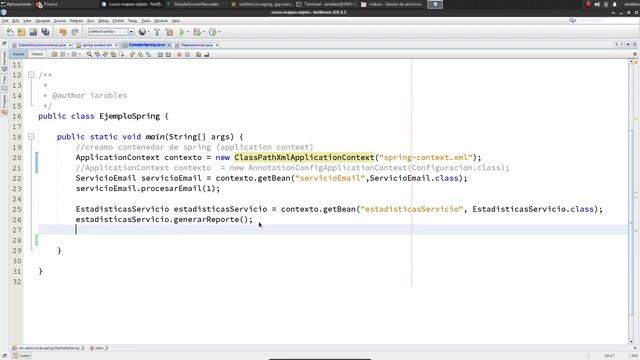Image resolution: width=640 pixels, height=360 pixels.
Task: Click the 'ClassPathXmlApplicationContext' highlighted word
Action: pyautogui.click(x=304, y=157)
